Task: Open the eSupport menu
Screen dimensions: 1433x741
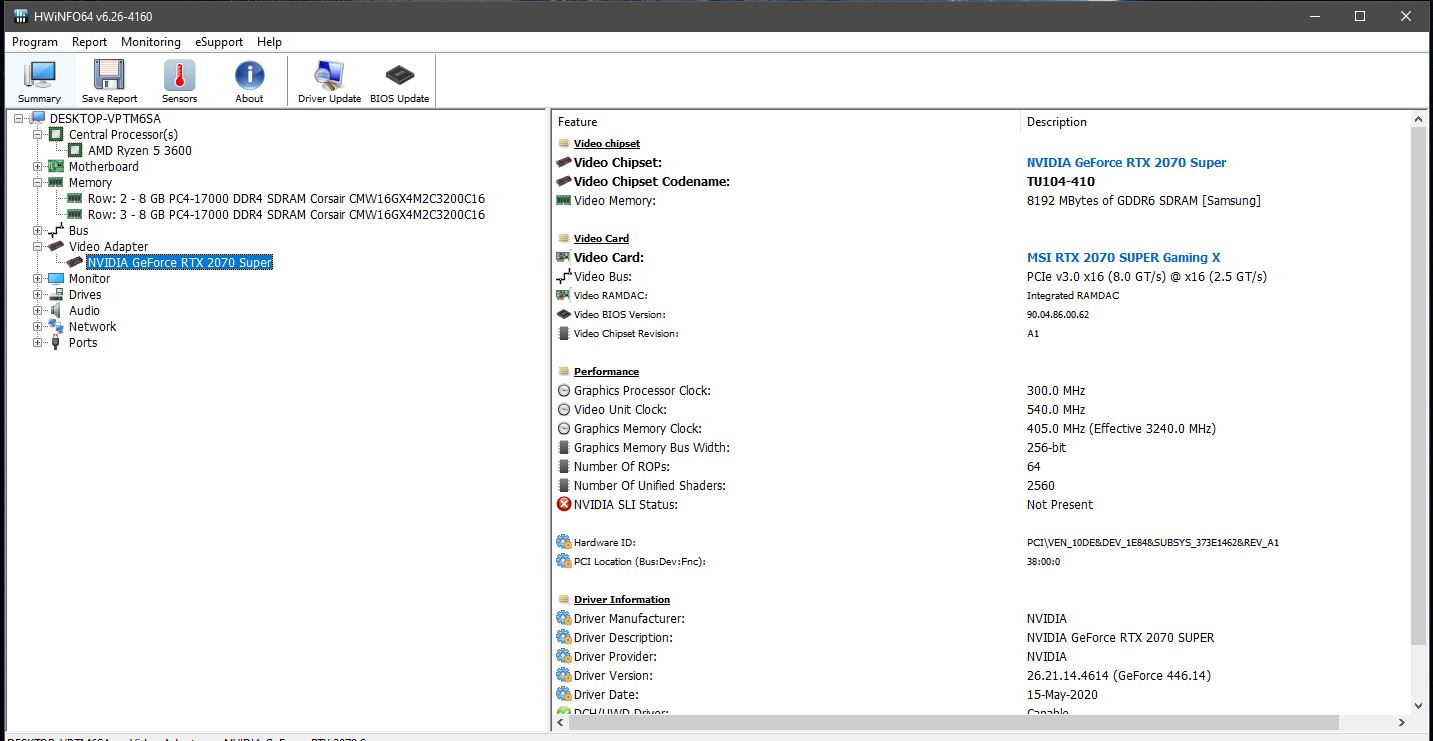Action: pyautogui.click(x=219, y=42)
